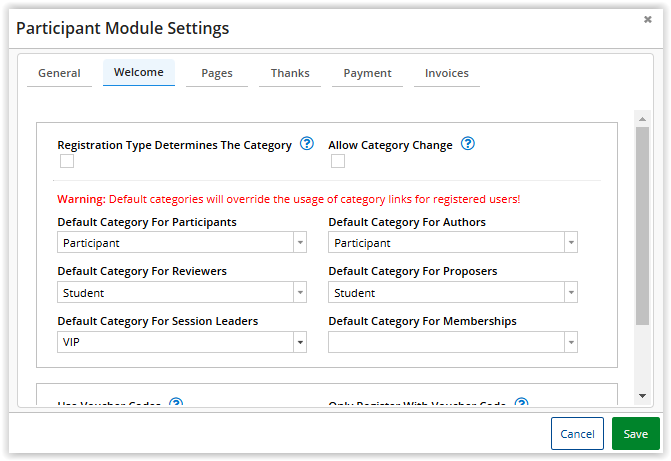
Task: Open help icon beside Use Voucher Codes
Action: [x=176, y=402]
